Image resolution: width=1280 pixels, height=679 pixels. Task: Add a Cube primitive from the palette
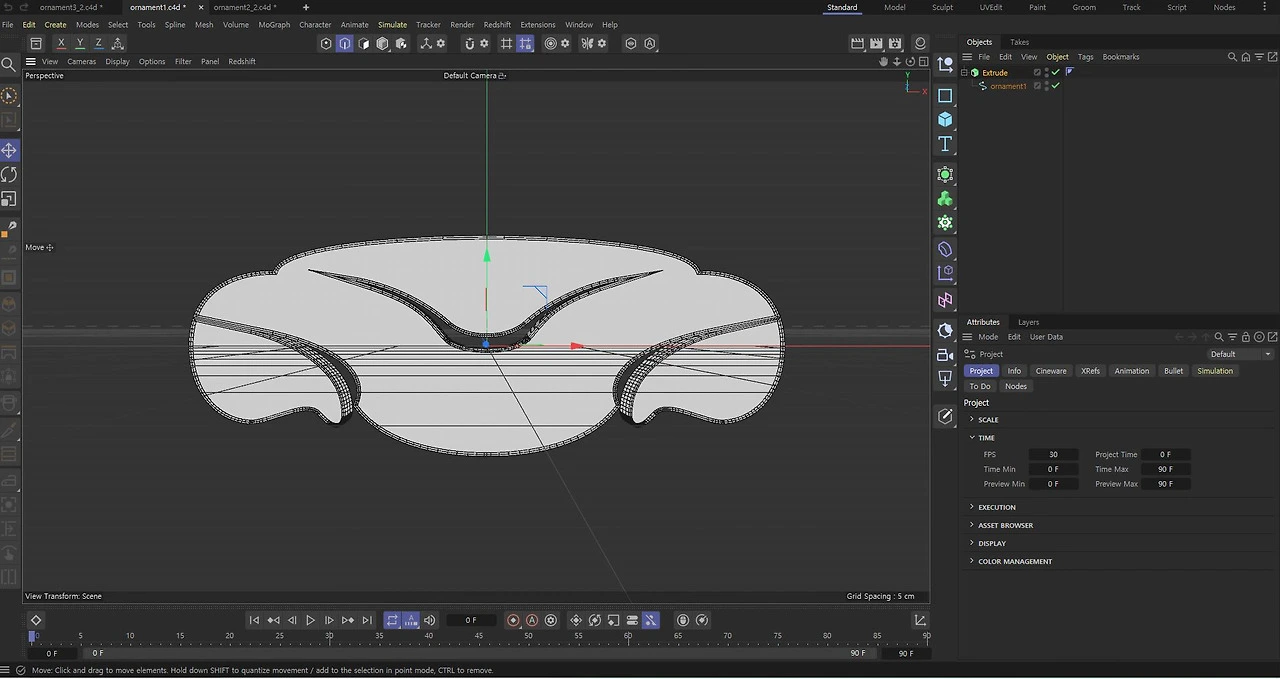point(945,119)
